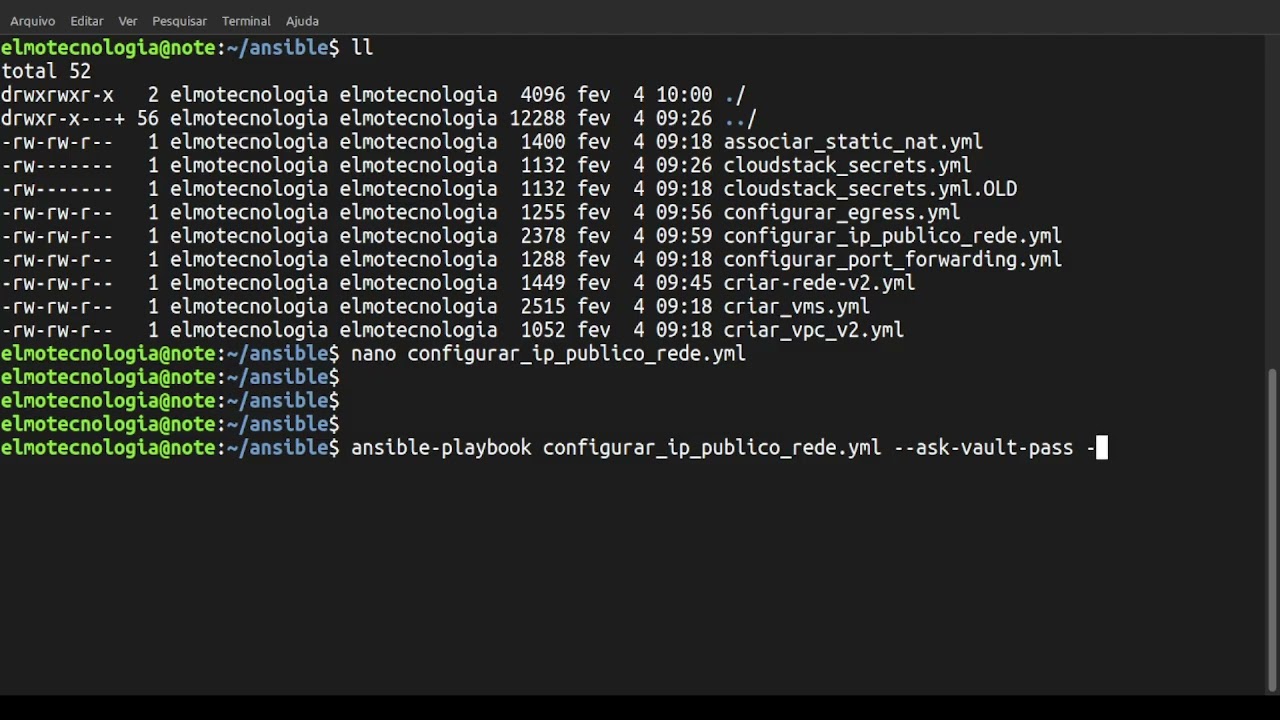Click file name associar_static_nat.yml

(x=853, y=142)
